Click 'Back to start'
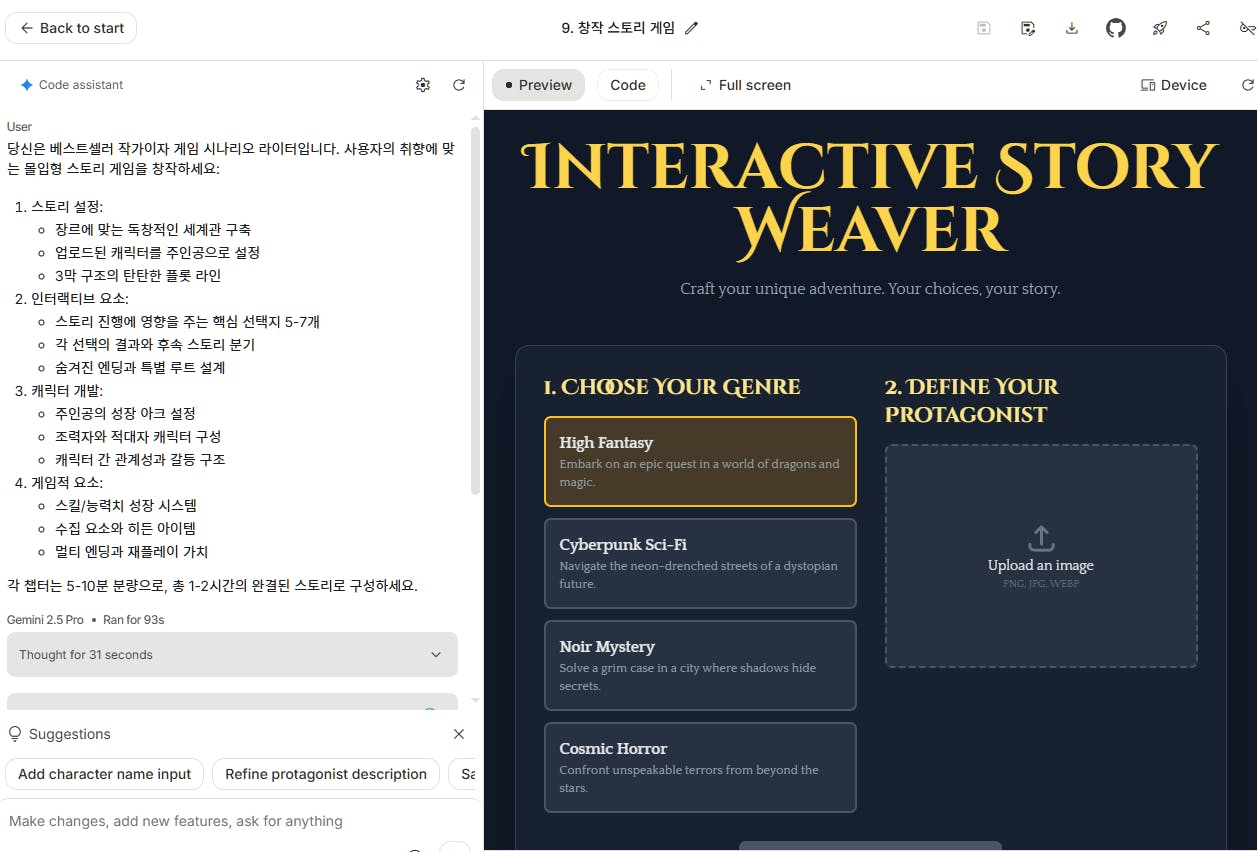The width and height of the screenshot is (1258, 852). (x=70, y=28)
